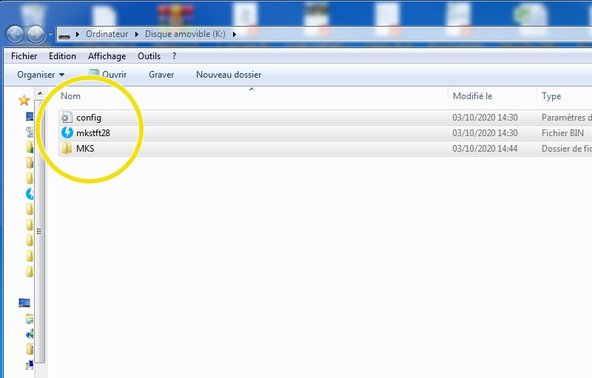Expand the arrow before Ordinateur

pos(77,34)
